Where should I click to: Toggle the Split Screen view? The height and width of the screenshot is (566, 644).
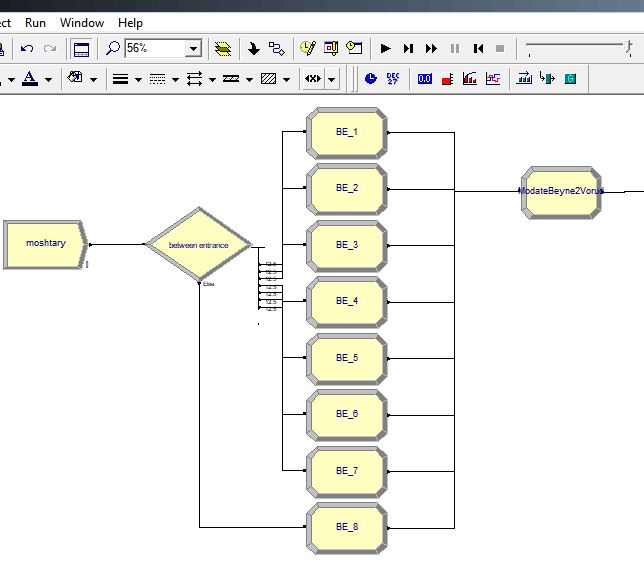pos(81,49)
